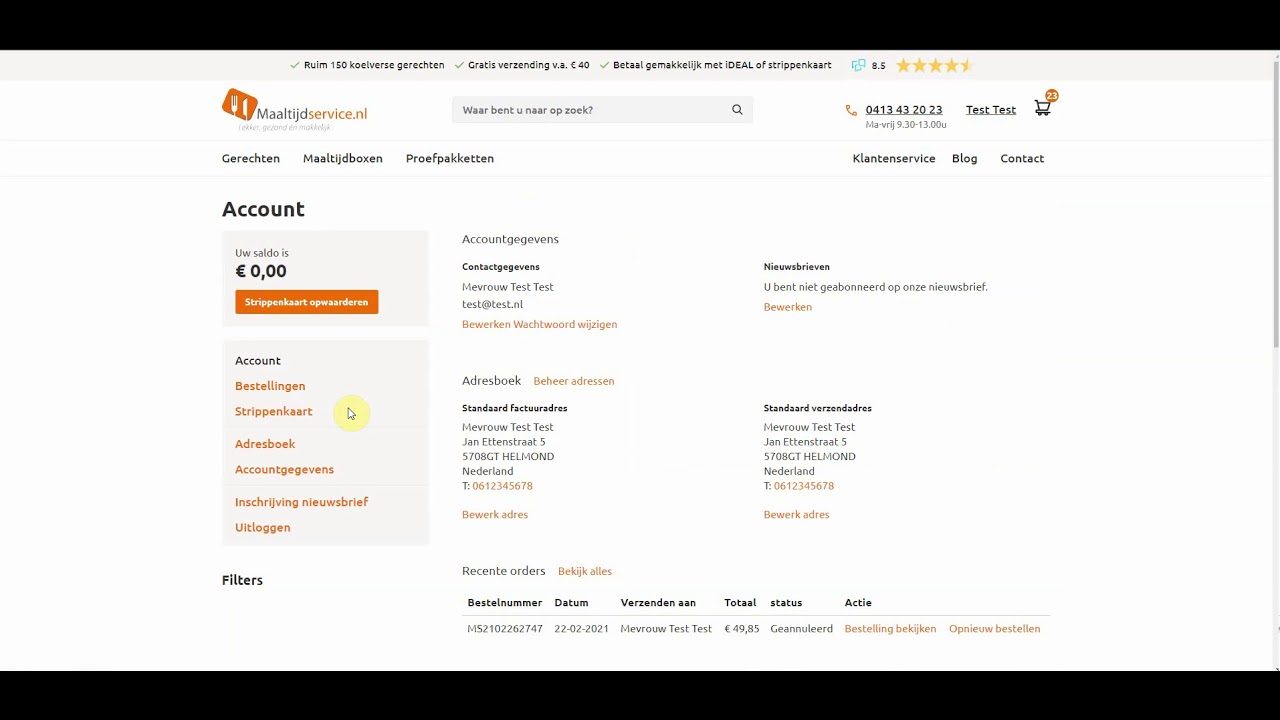Open Accountgegevens in the sidebar
1280x720 pixels.
(285, 469)
